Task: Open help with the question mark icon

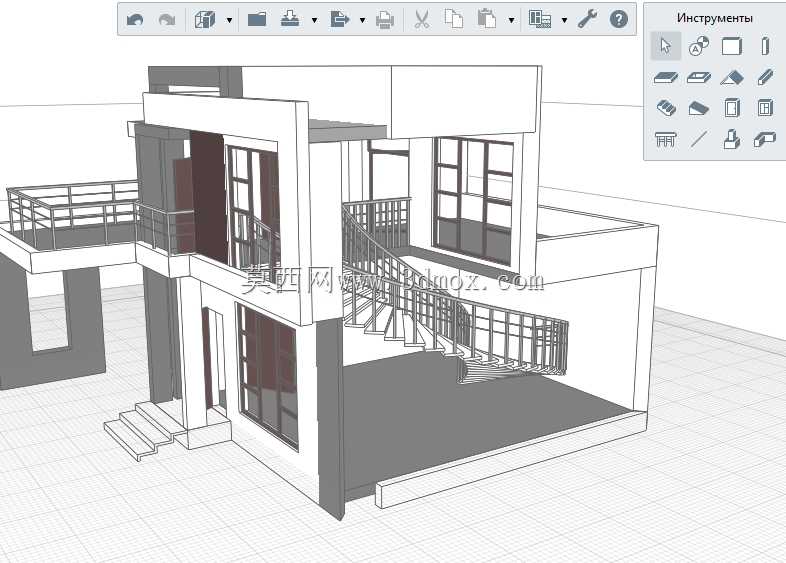Action: point(619,20)
